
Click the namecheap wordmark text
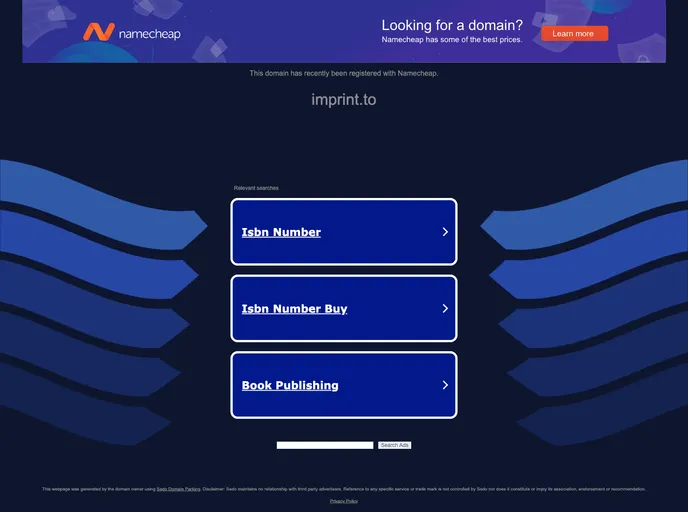coord(149,34)
